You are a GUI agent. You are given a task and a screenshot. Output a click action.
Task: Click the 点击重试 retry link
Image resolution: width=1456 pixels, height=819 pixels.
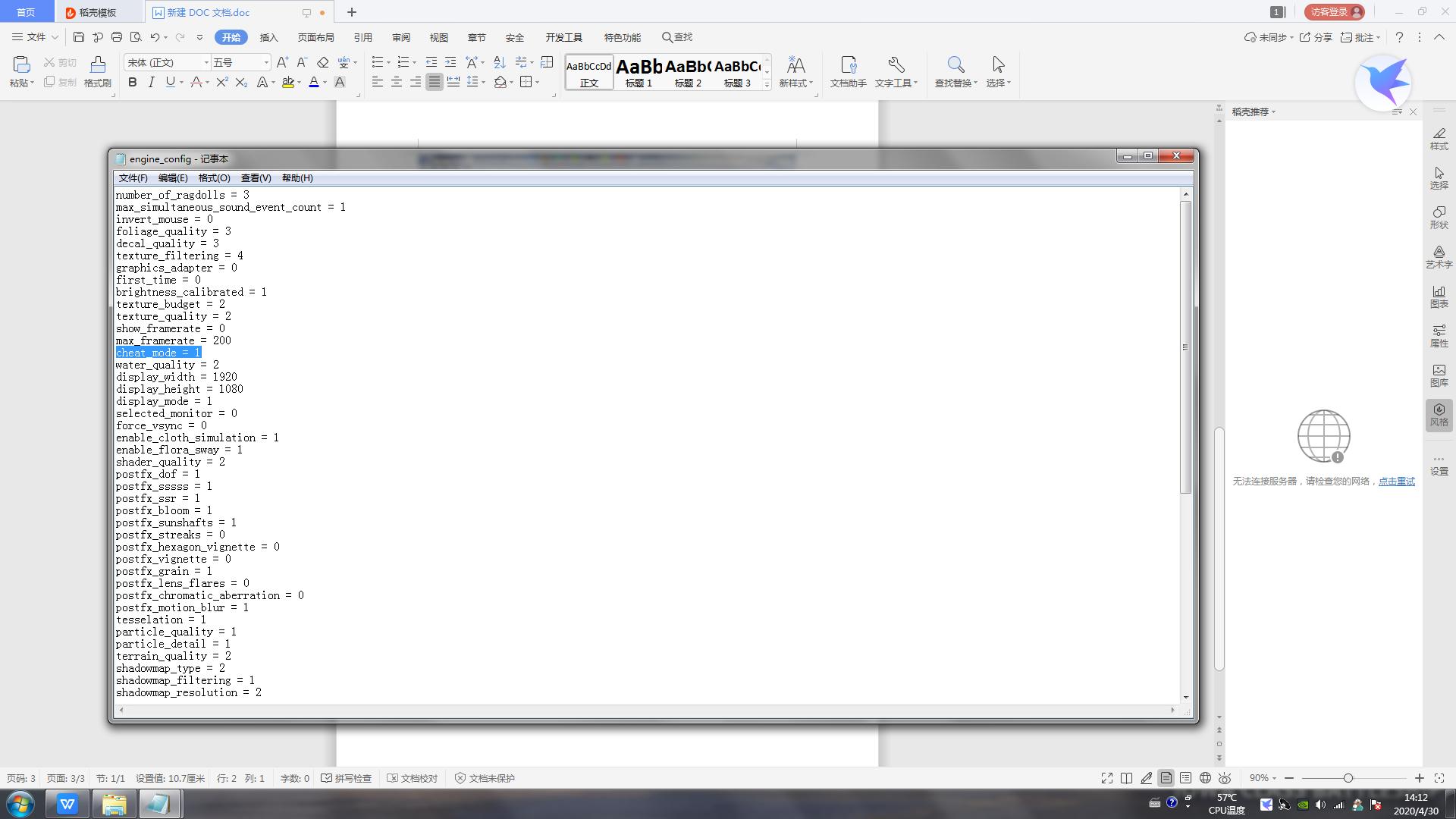pos(1396,481)
